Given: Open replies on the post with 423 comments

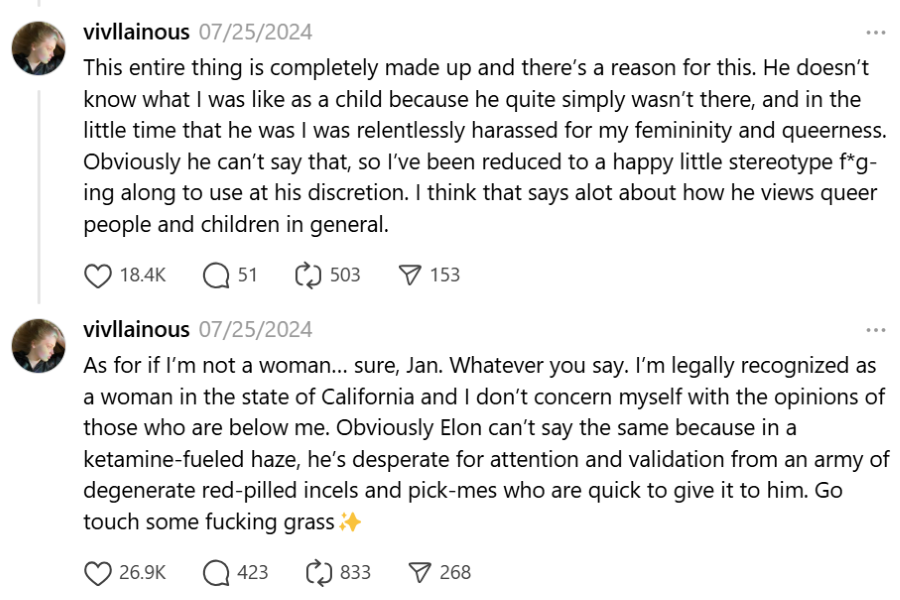Looking at the screenshot, I should pos(216,572).
